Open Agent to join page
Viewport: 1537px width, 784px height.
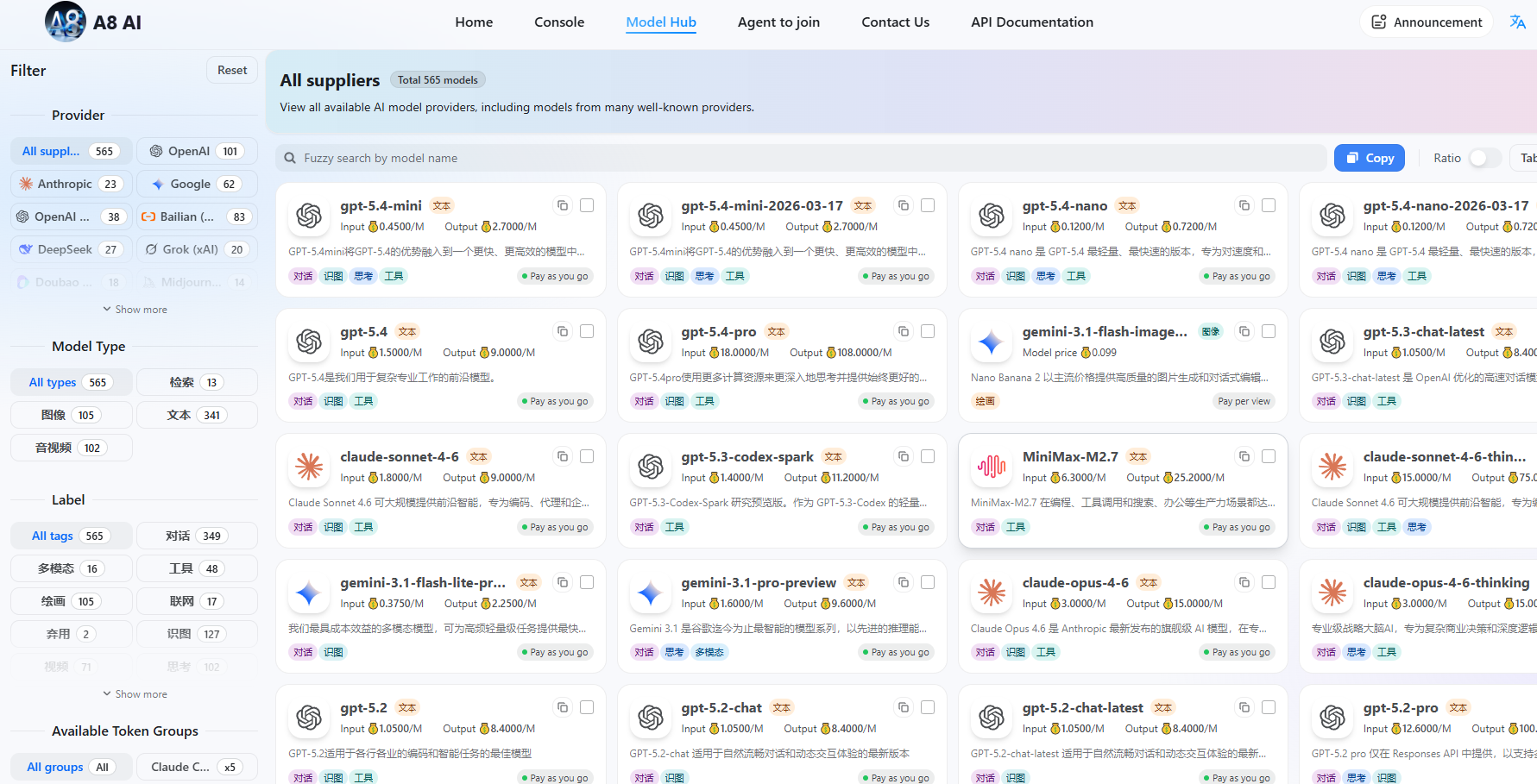[x=778, y=22]
